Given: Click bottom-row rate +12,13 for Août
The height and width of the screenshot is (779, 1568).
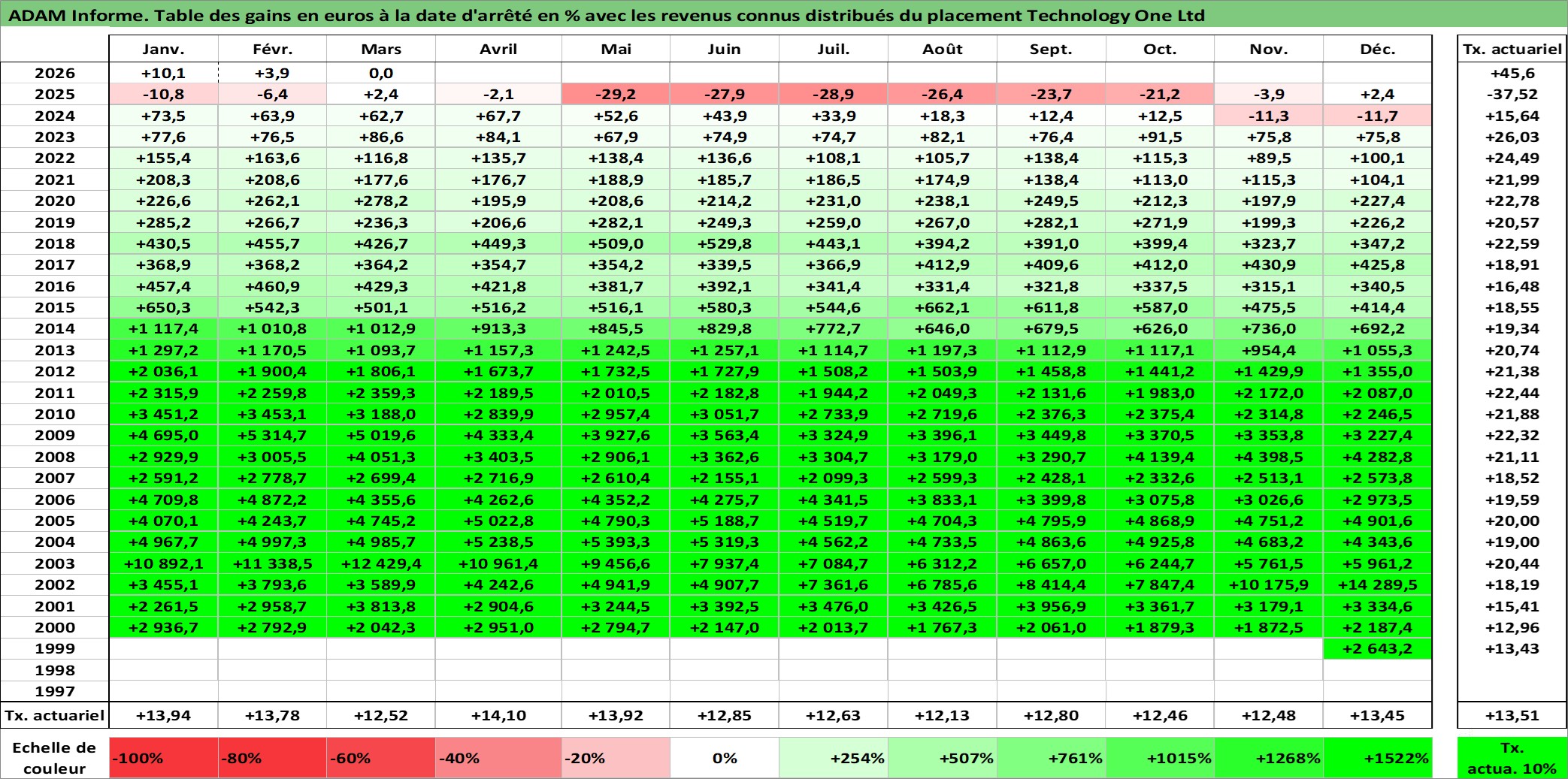Looking at the screenshot, I should (942, 715).
